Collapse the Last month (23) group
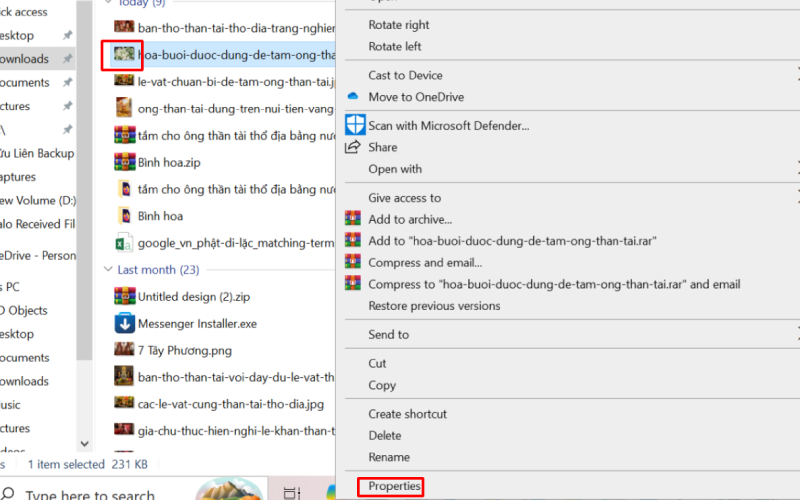This screenshot has width=800, height=500. tap(109, 270)
